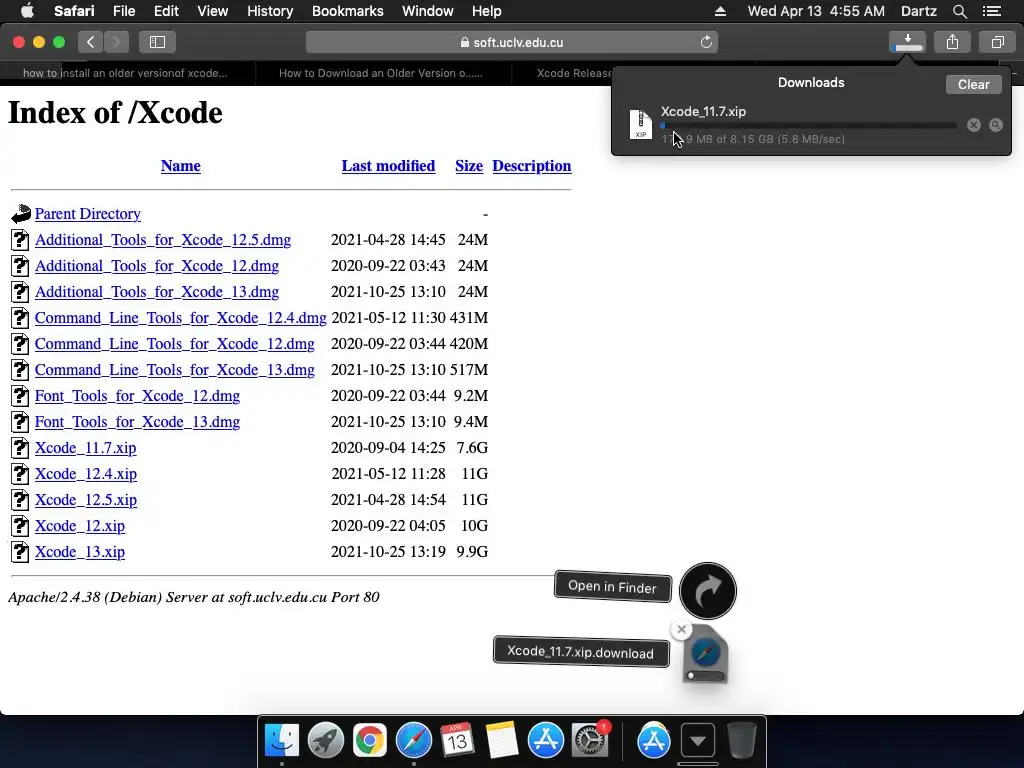
Task: Click Xcode_12.xip link
Action: [x=80, y=526]
